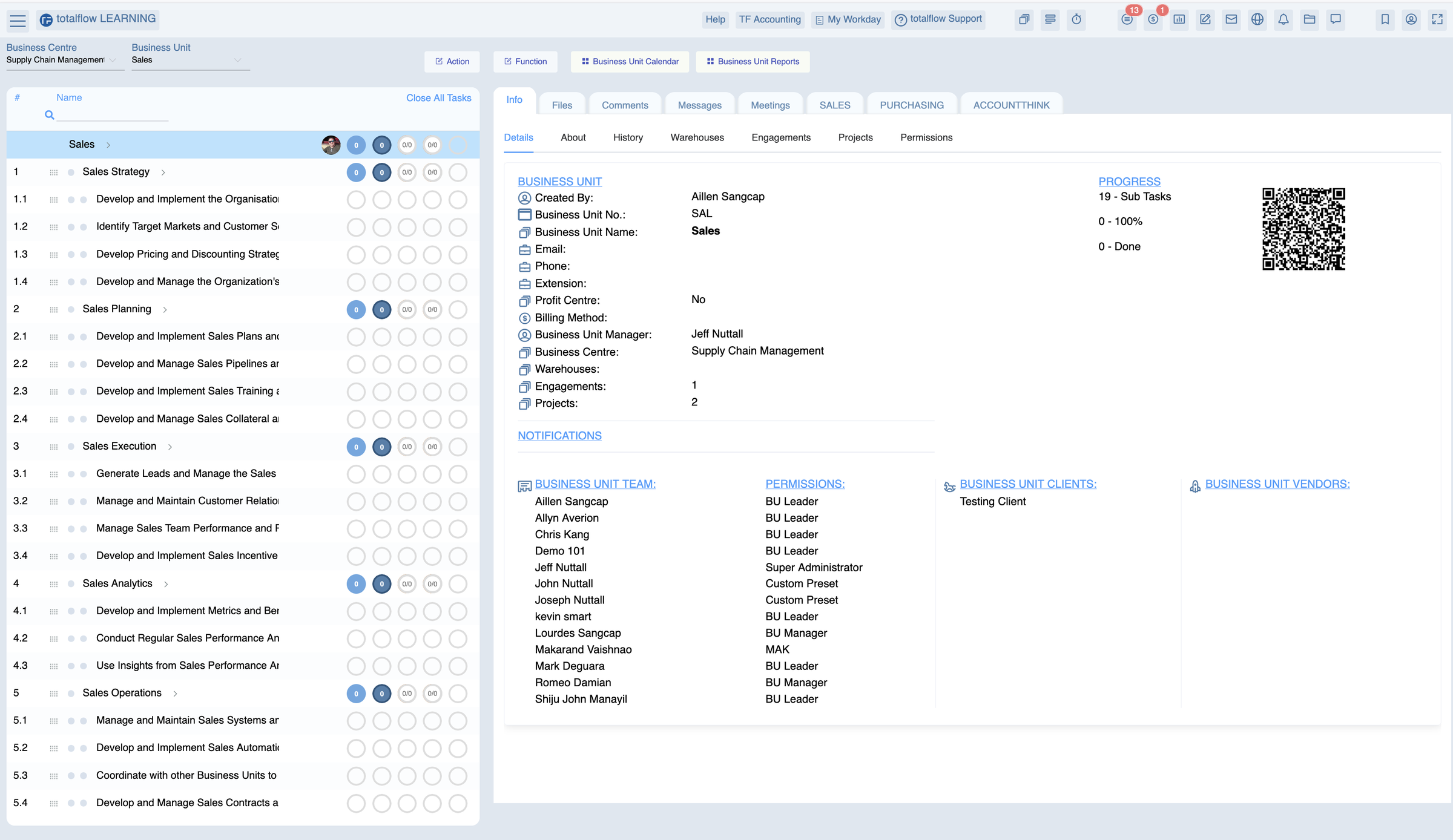Viewport: 1453px width, 840px height.
Task: Click the Business Unit Calendar button
Action: pyautogui.click(x=630, y=62)
